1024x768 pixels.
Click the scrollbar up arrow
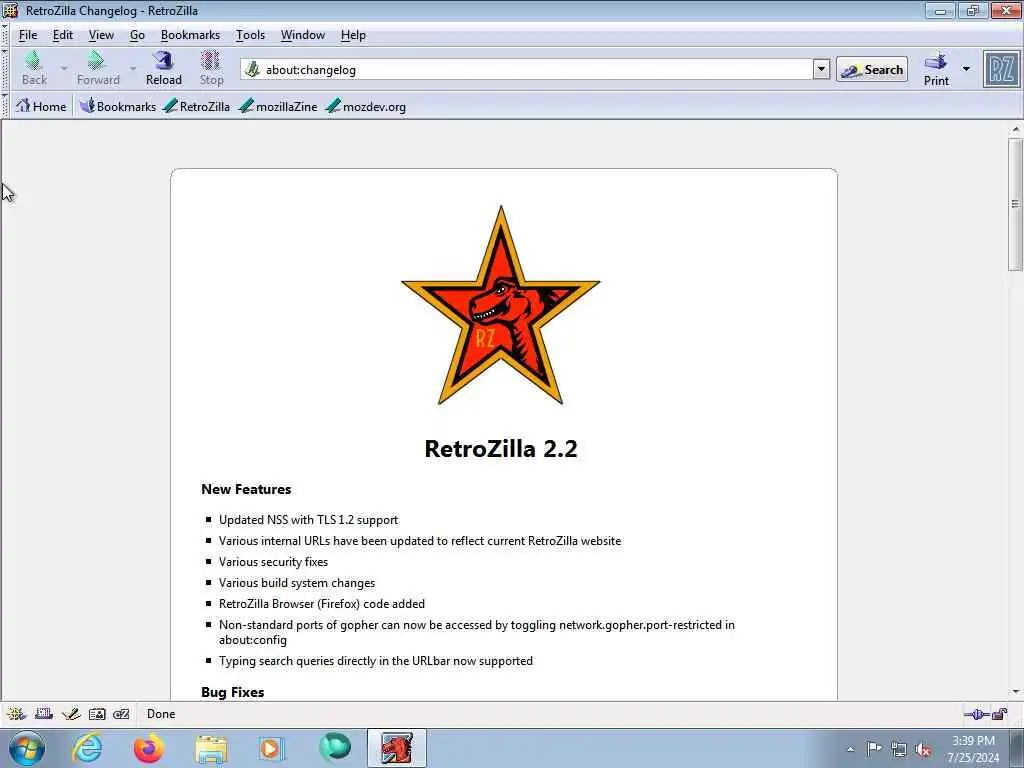[x=1015, y=129]
